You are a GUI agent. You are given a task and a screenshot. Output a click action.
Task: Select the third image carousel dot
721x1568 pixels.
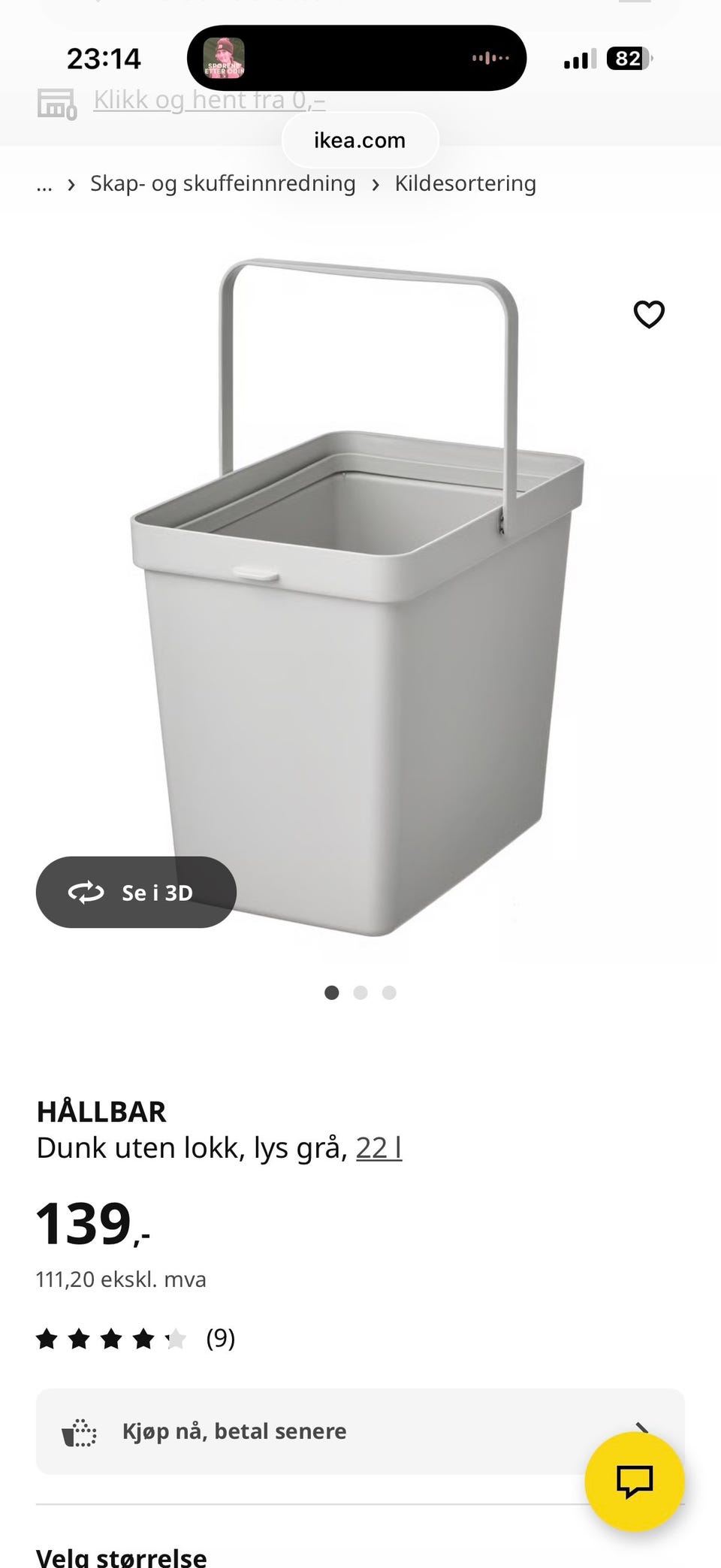[389, 992]
